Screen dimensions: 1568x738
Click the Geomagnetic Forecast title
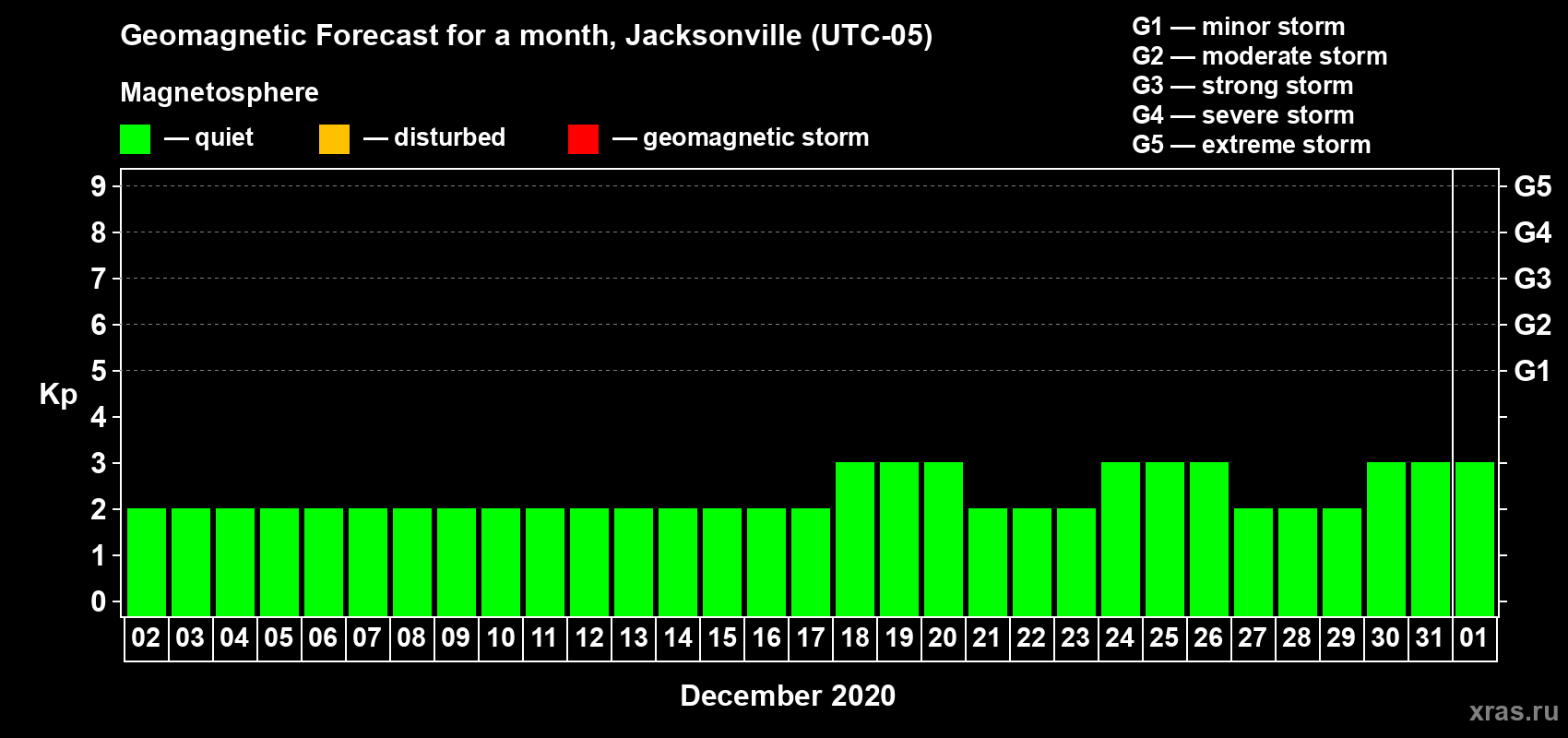pyautogui.click(x=527, y=35)
